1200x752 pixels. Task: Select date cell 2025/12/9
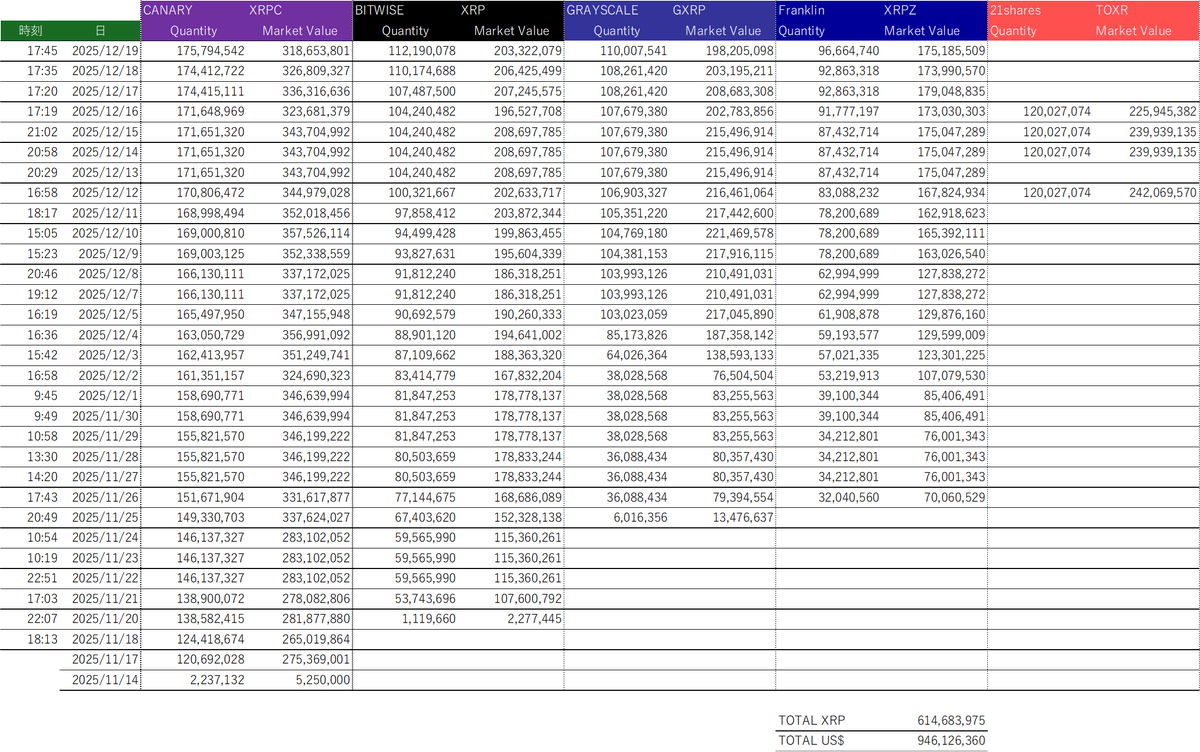[x=109, y=254]
